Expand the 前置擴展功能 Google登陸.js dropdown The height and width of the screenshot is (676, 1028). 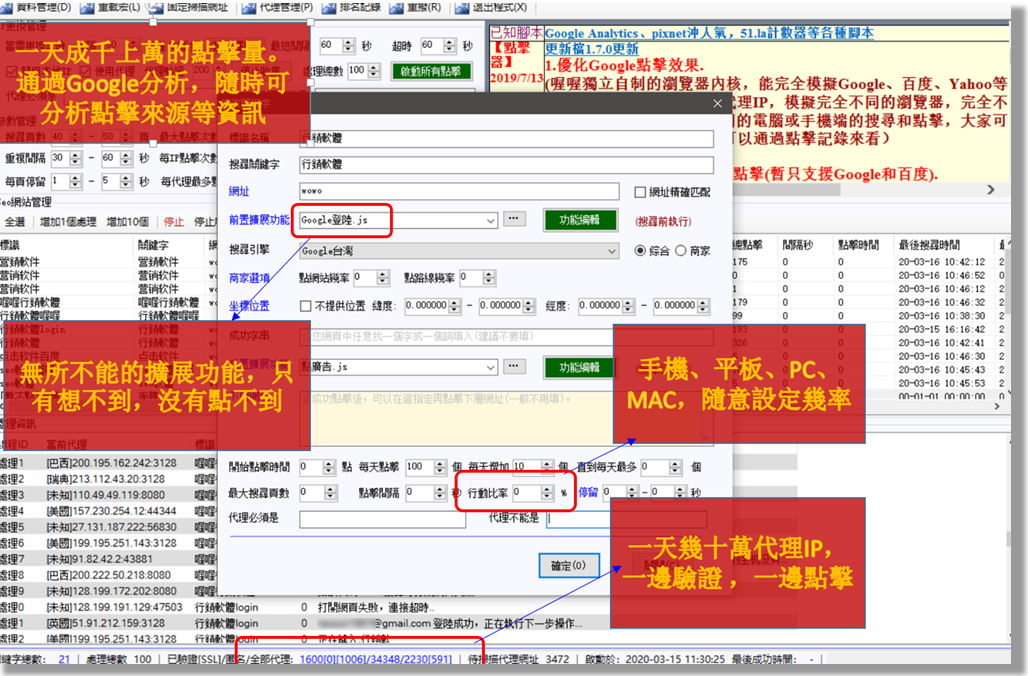(490, 220)
